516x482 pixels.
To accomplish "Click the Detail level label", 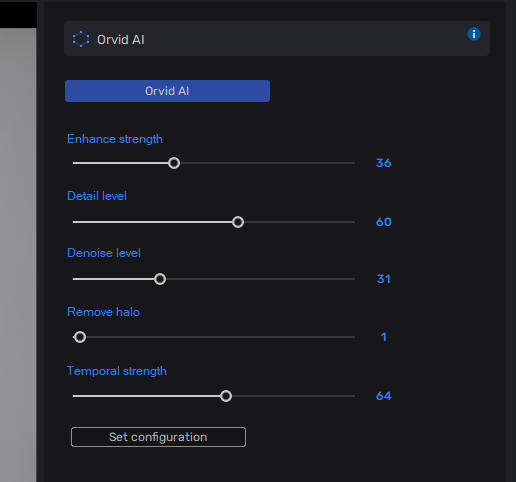I will click(97, 196).
